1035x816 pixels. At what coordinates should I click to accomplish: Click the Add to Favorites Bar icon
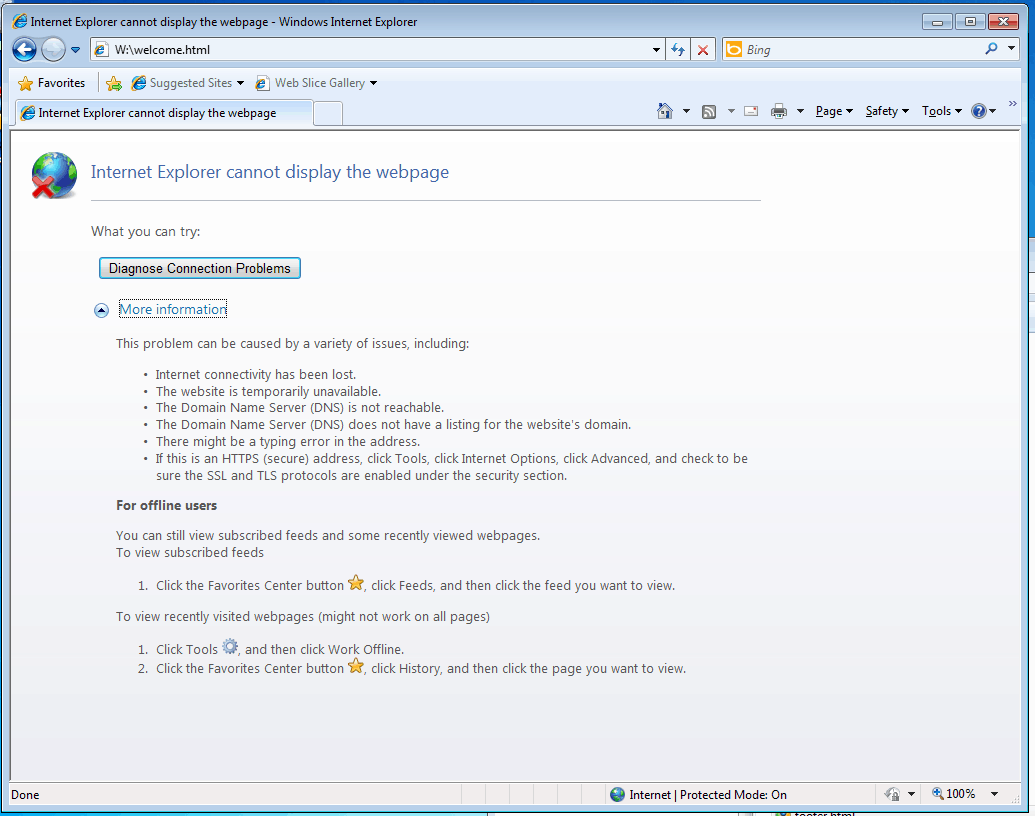pos(114,83)
